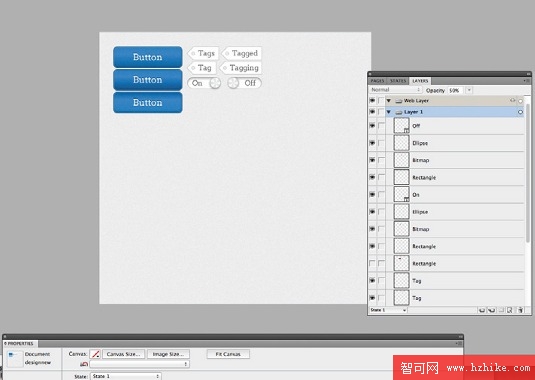Switch to the Pages tab

point(377,81)
